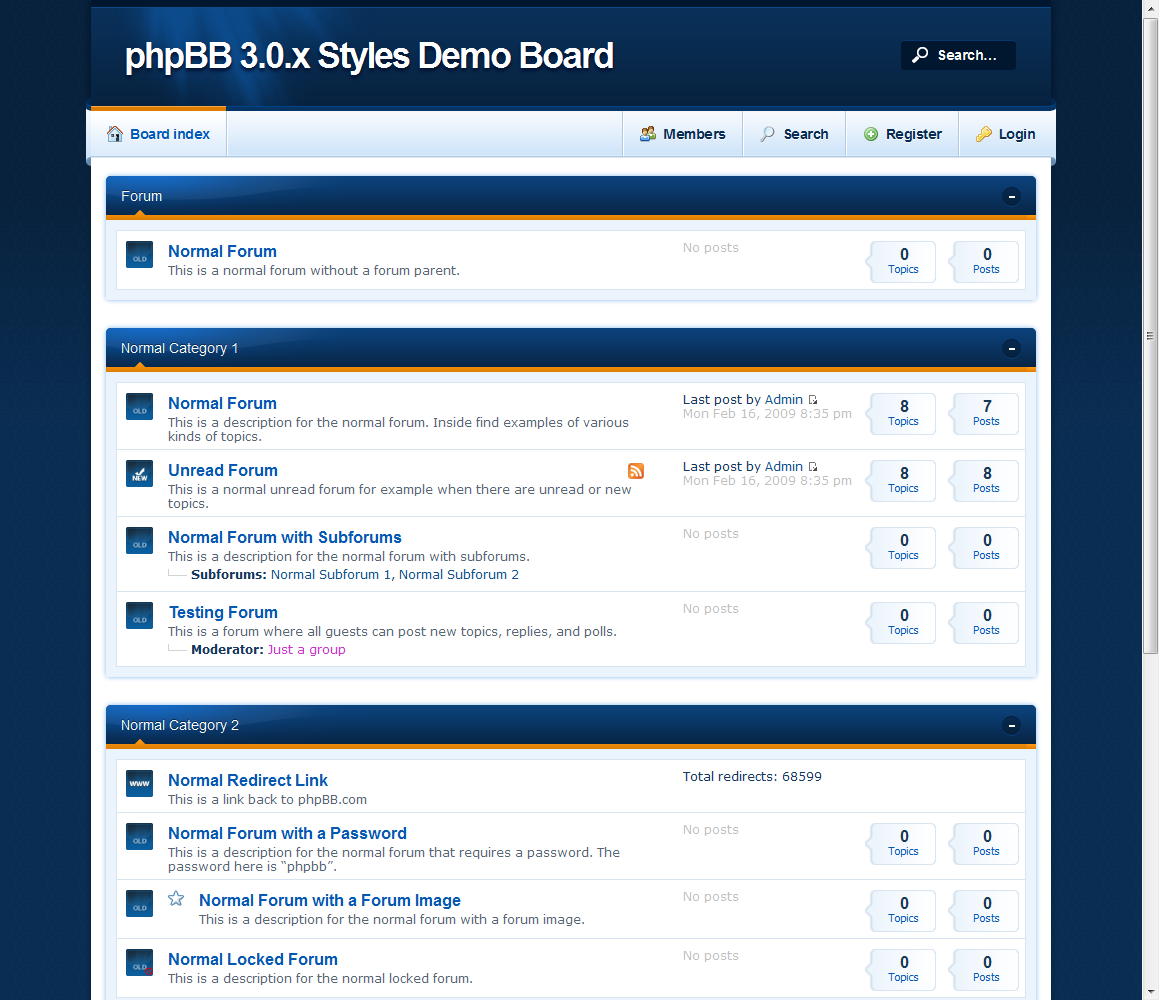Click the NEW status icon for Unread Forum
The width and height of the screenshot is (1159, 1003).
pos(139,473)
